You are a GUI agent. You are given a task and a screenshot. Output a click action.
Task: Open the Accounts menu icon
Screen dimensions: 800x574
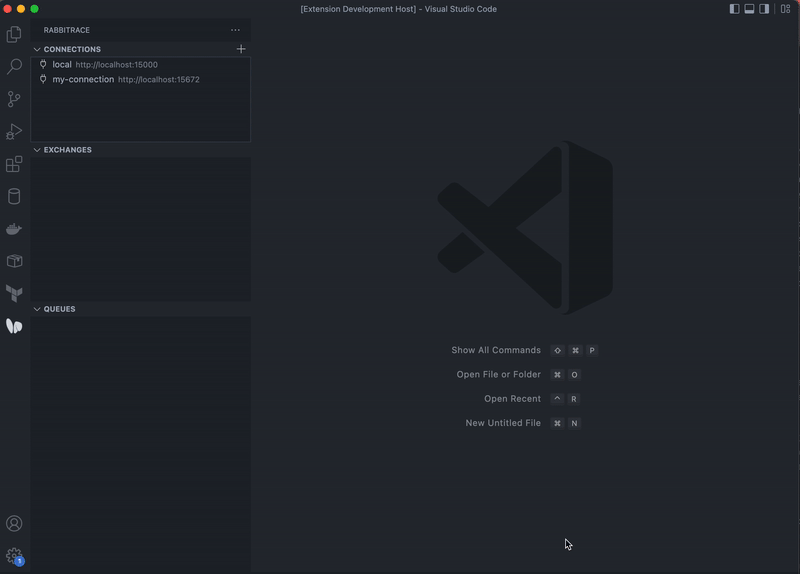pyautogui.click(x=14, y=523)
